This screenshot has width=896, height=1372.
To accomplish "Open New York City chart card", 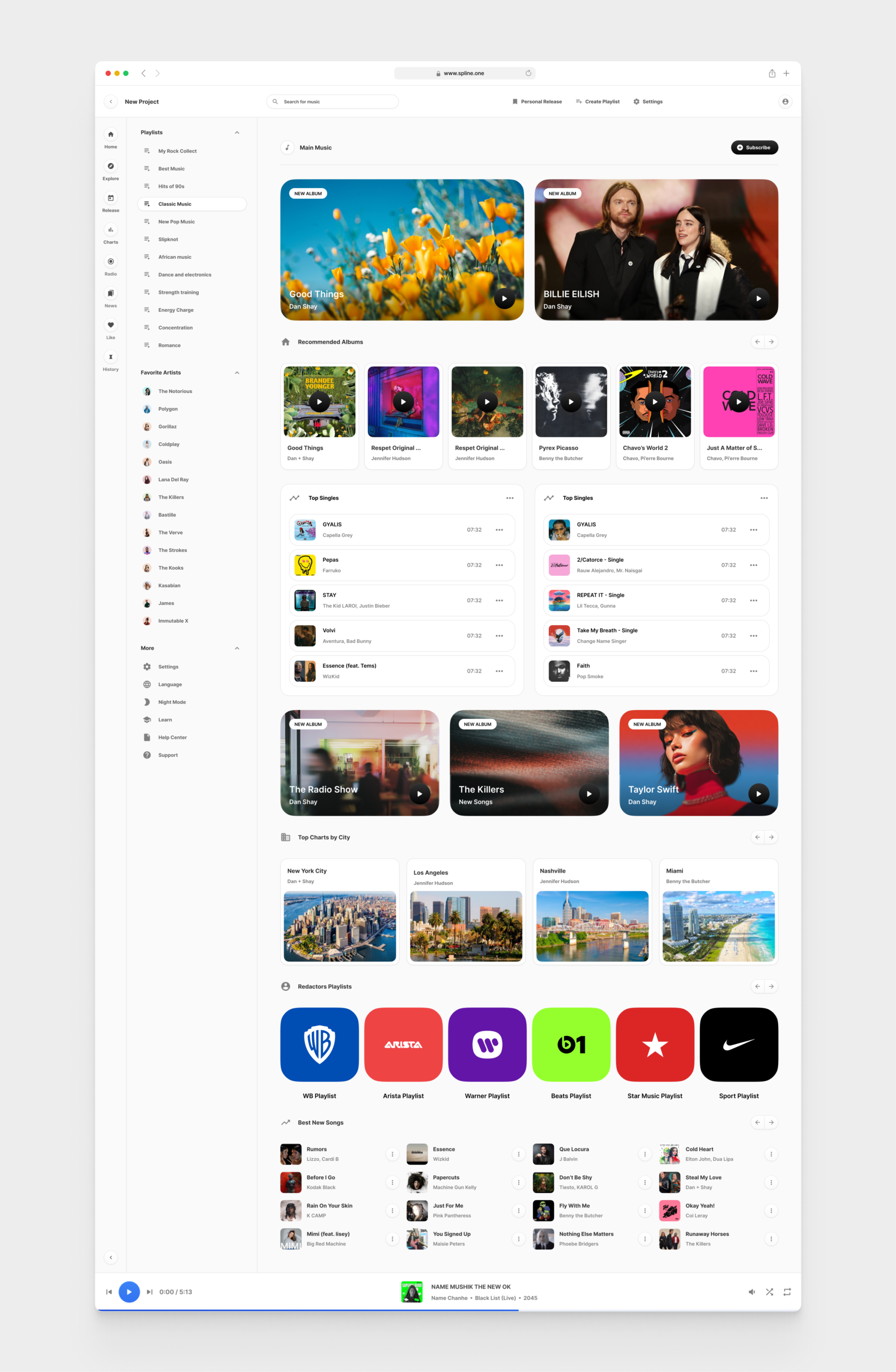I will click(340, 912).
